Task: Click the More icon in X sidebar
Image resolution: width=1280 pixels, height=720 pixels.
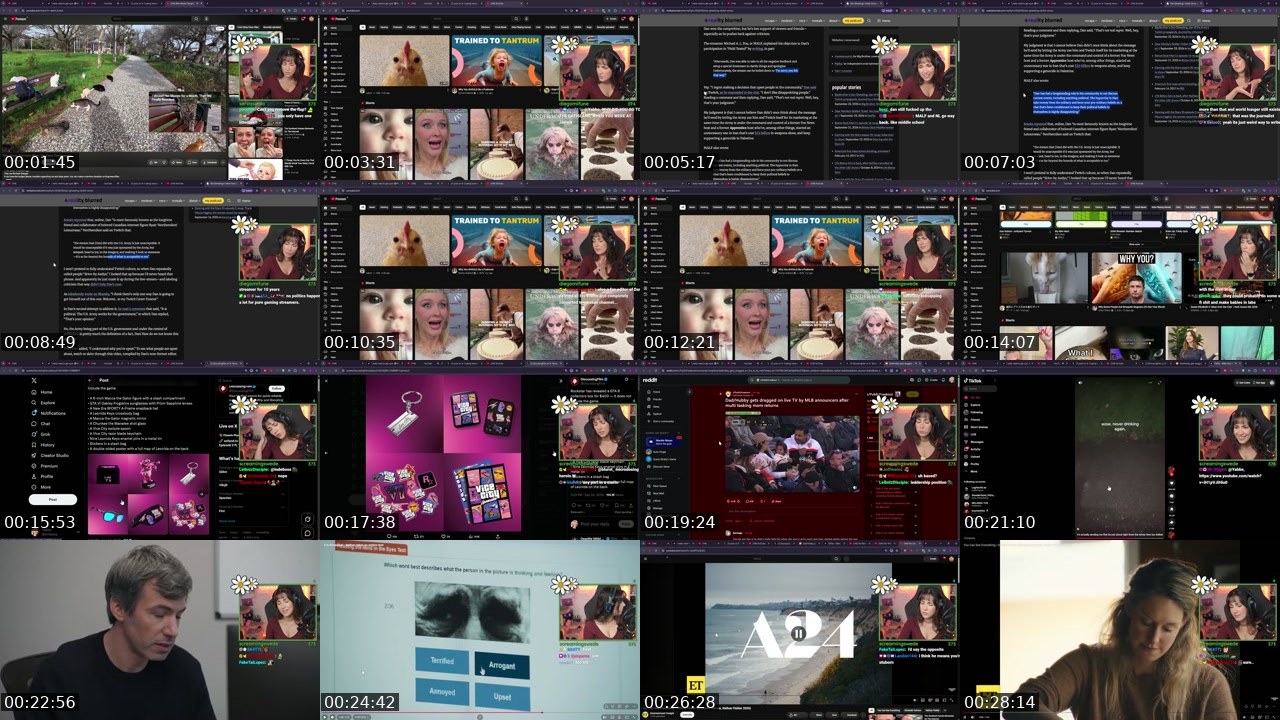Action: (33, 487)
